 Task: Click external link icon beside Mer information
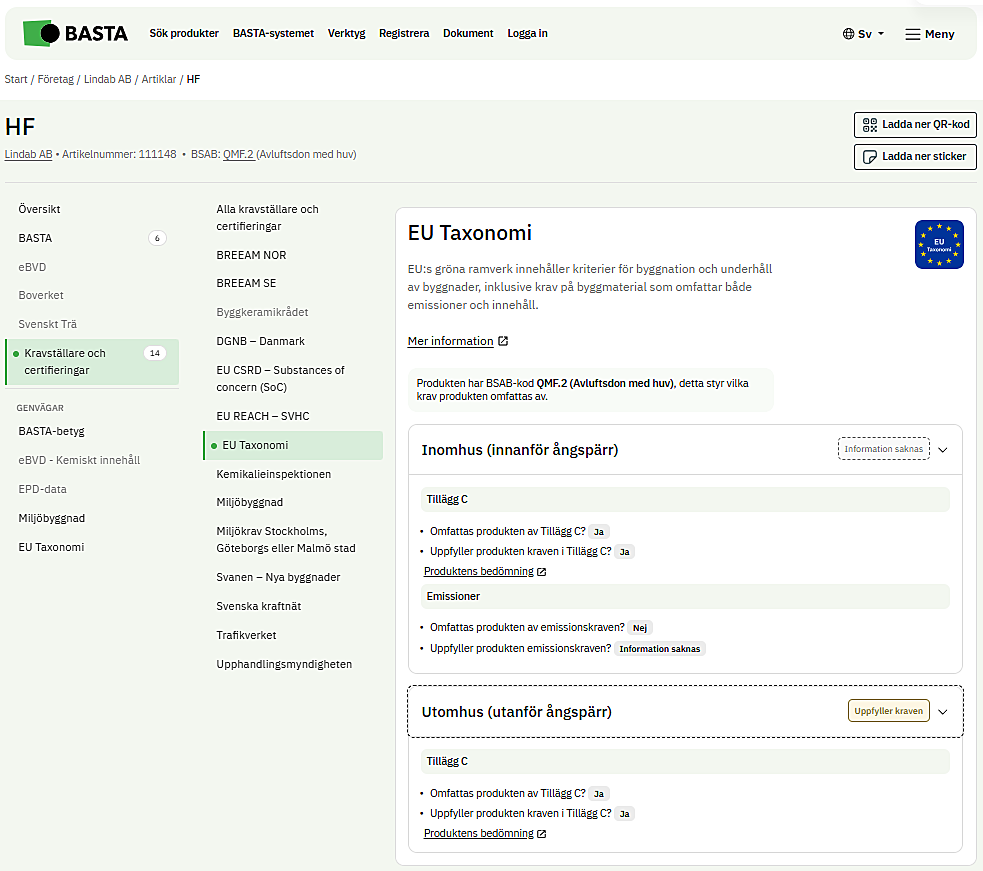503,341
